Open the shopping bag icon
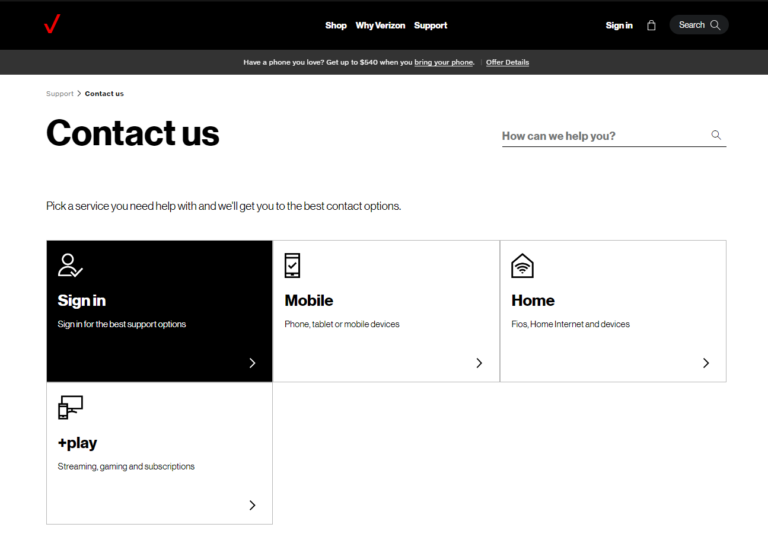 tap(651, 25)
